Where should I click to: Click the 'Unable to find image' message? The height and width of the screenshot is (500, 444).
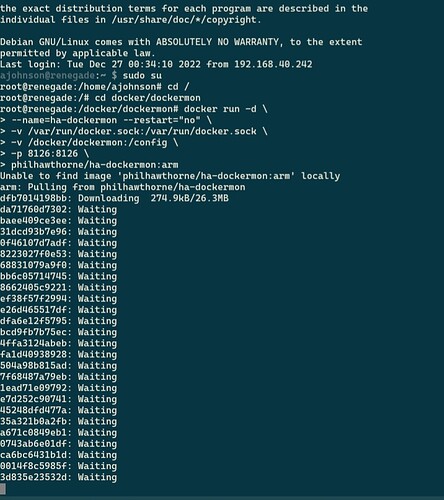pos(56,176)
